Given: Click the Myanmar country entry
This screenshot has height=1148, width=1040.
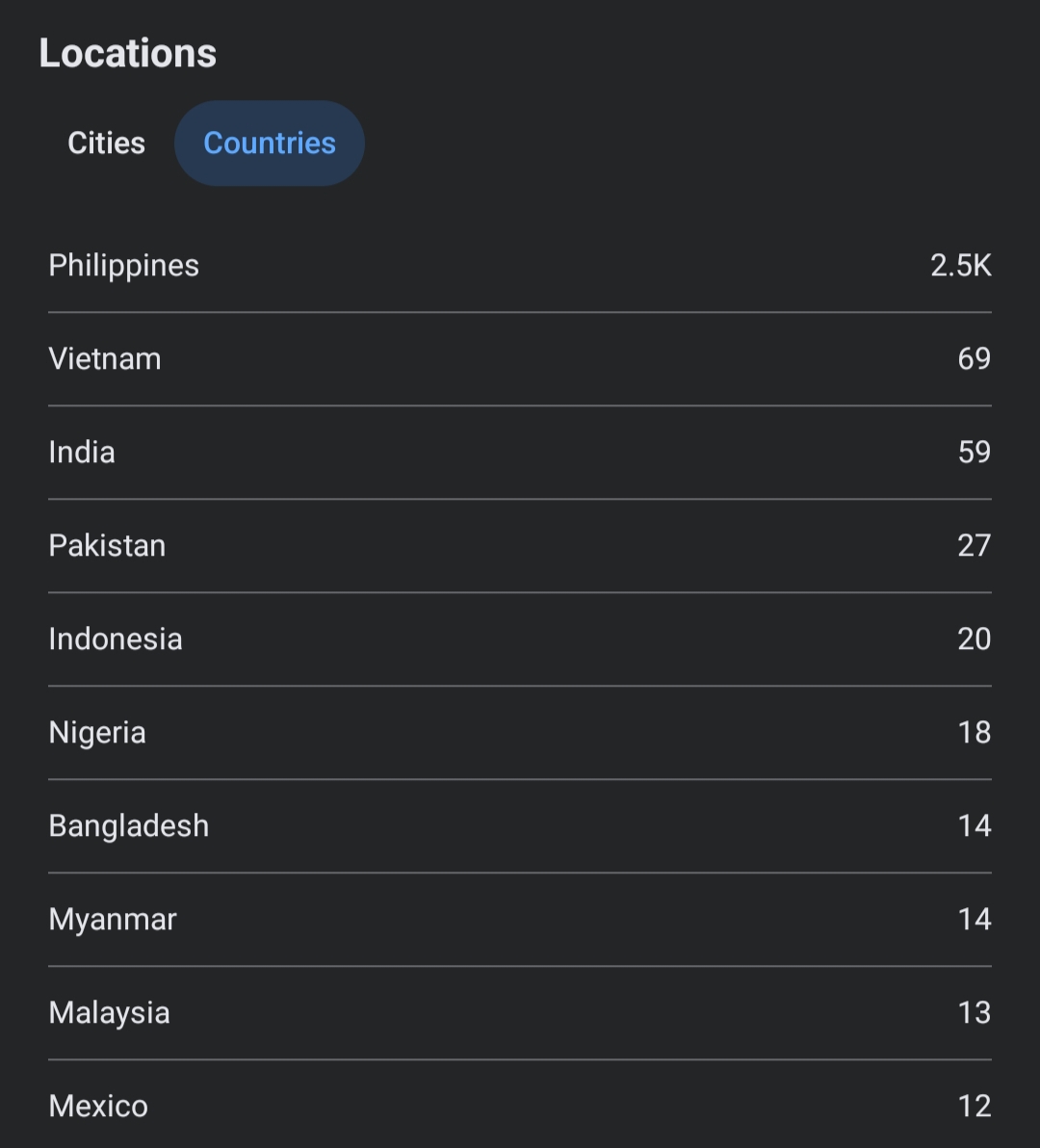Looking at the screenshot, I should pos(520,920).
